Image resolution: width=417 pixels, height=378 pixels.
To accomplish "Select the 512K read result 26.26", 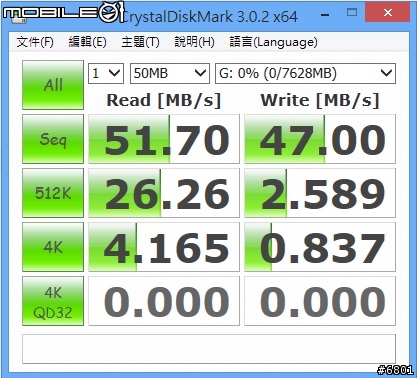I will pos(164,193).
